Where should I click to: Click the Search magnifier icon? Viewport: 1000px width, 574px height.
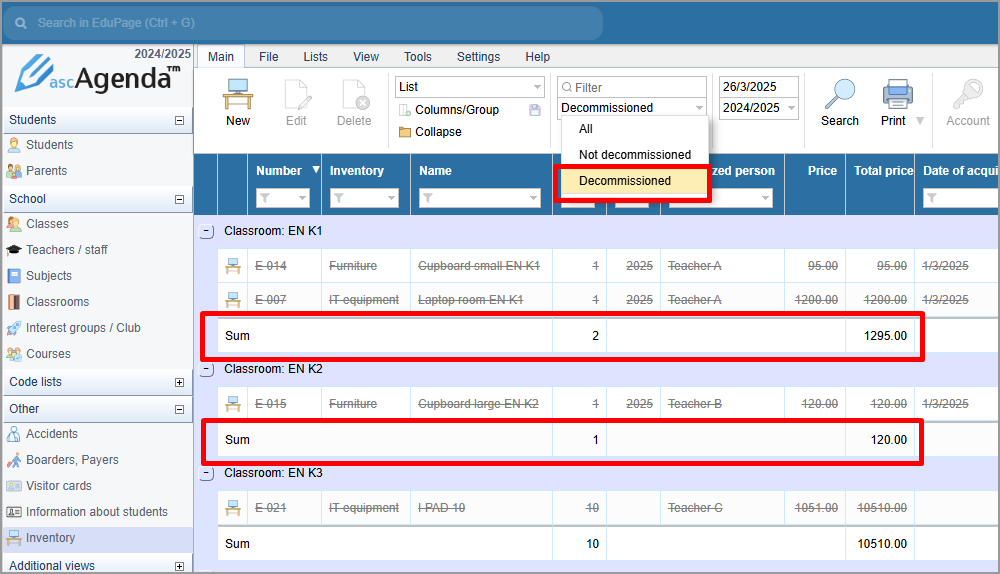[839, 95]
